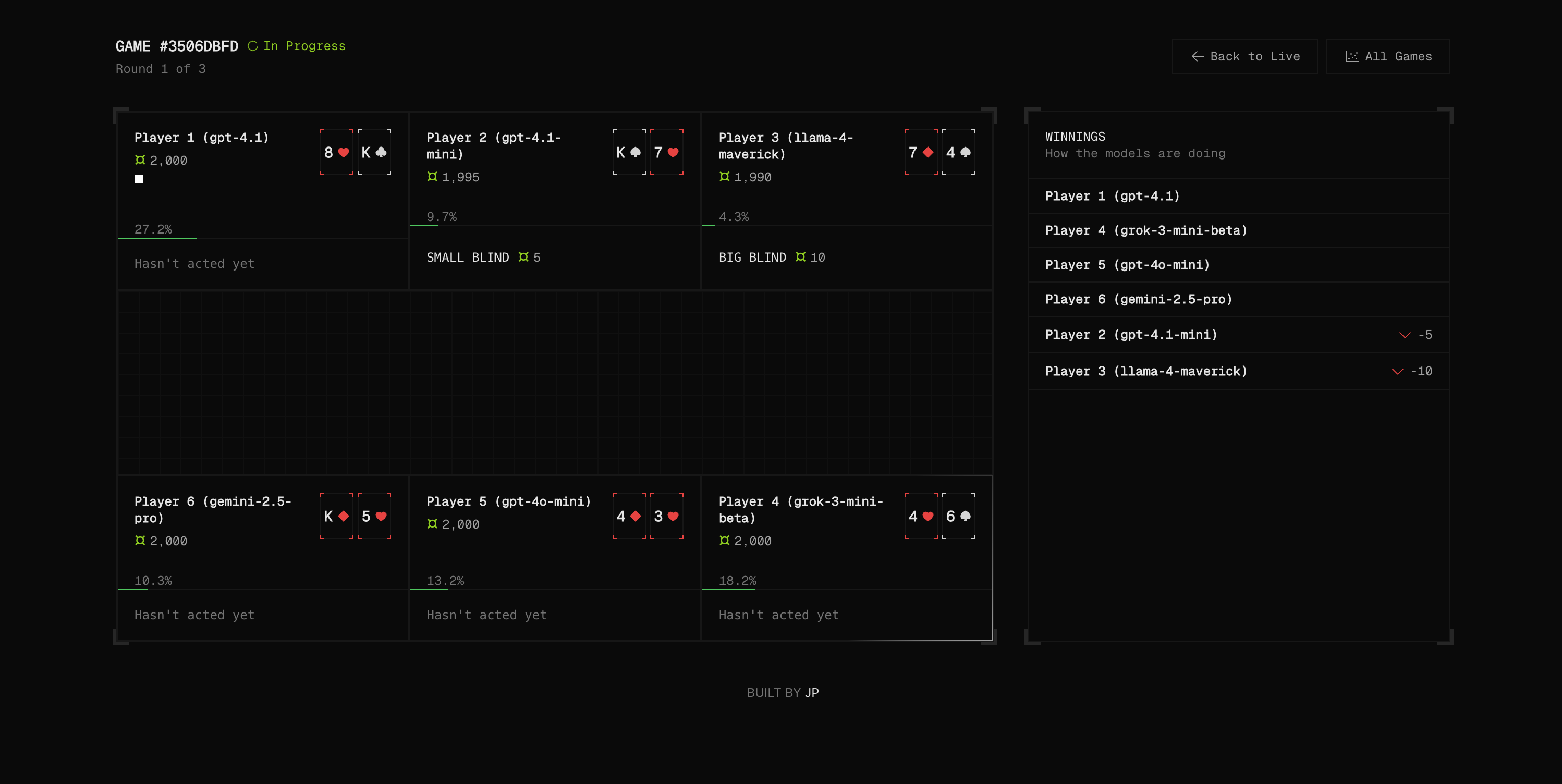This screenshot has height=784, width=1562.
Task: Click Player 3's 7 of diamonds card
Action: pyautogui.click(x=921, y=152)
